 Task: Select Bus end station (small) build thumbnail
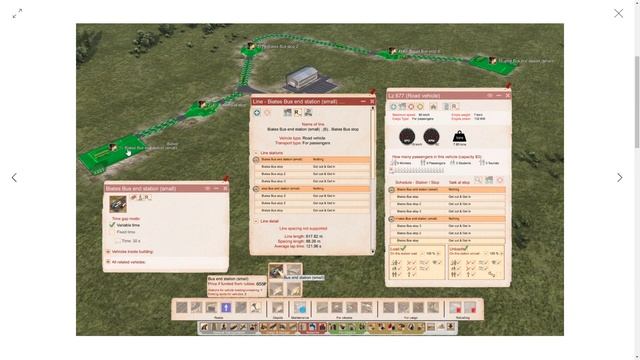[276, 270]
